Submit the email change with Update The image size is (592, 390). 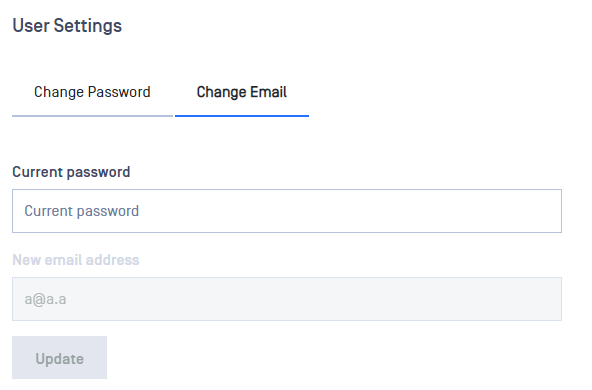(x=59, y=358)
